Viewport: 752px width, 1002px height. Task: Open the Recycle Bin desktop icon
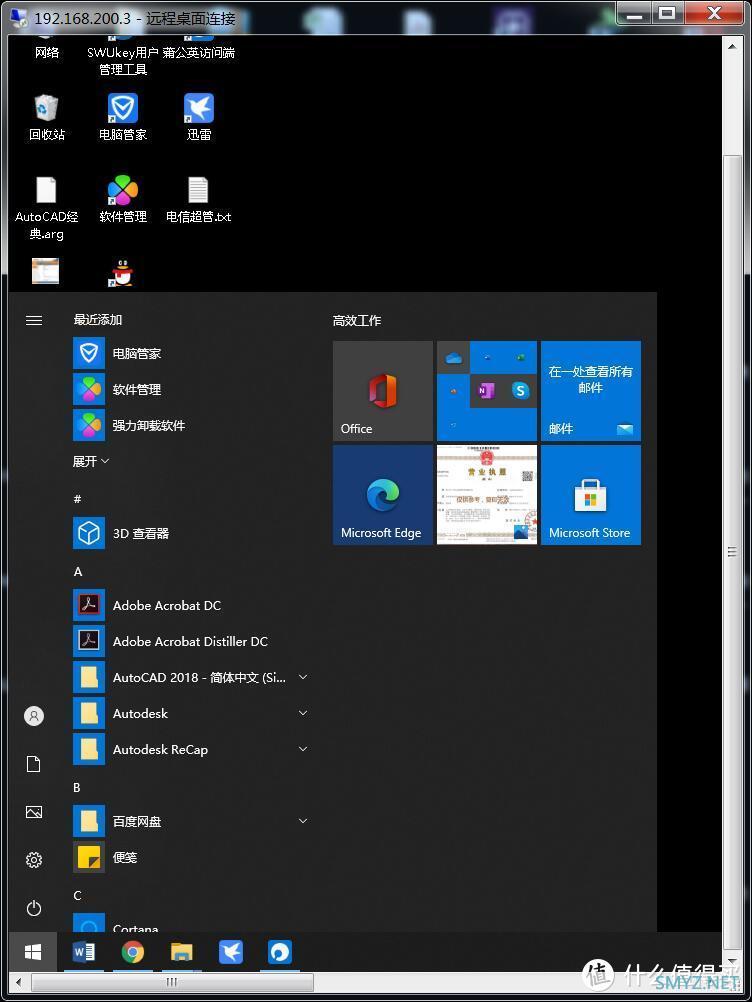46,117
